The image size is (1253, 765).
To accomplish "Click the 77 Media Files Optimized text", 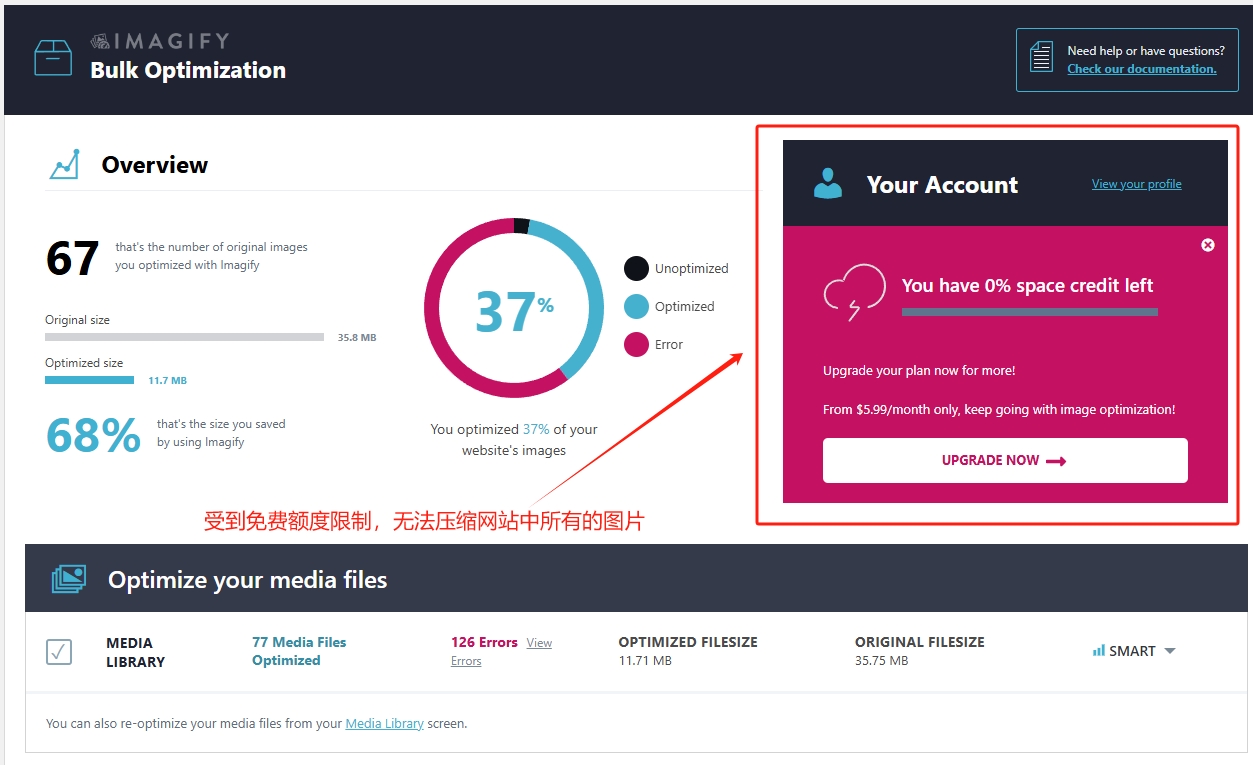I will pyautogui.click(x=299, y=651).
